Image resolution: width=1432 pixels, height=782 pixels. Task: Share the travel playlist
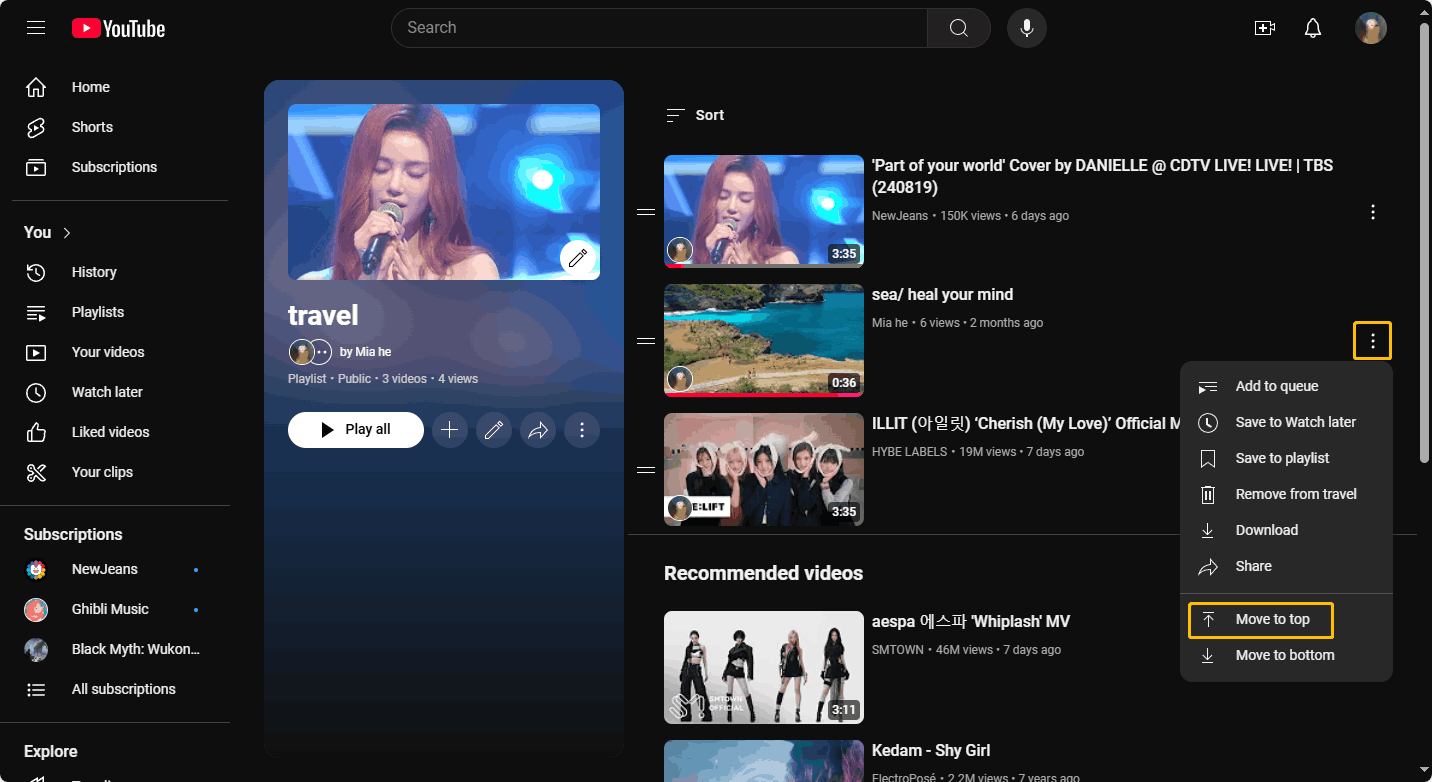pyautogui.click(x=538, y=430)
